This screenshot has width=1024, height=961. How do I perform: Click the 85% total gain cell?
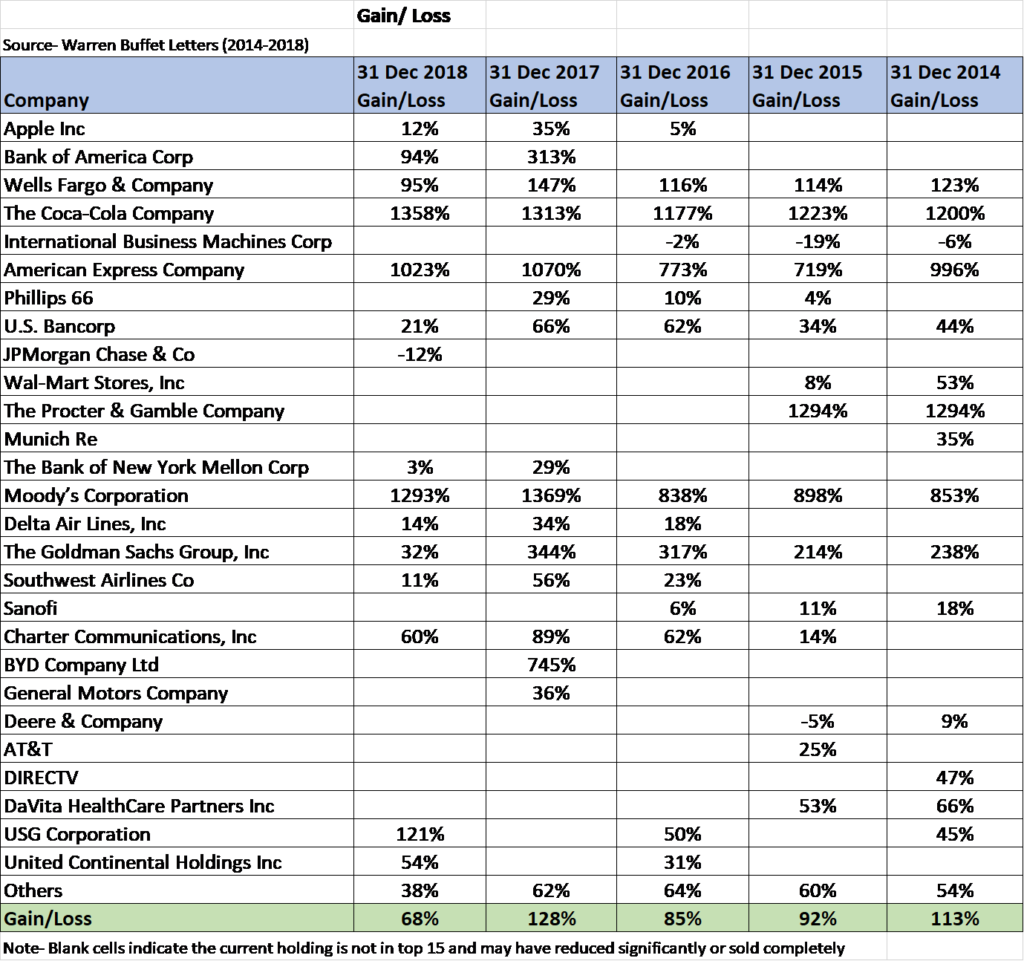(683, 918)
